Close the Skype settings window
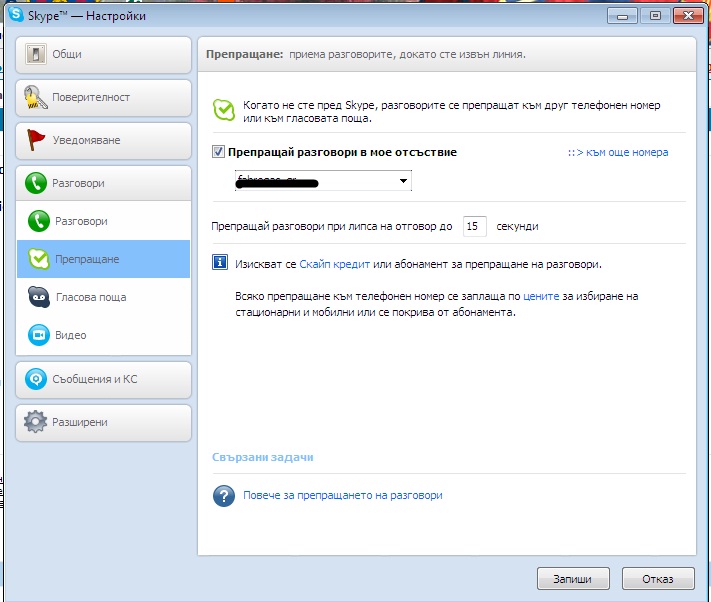Screen dimensions: 711x602 click(688, 16)
